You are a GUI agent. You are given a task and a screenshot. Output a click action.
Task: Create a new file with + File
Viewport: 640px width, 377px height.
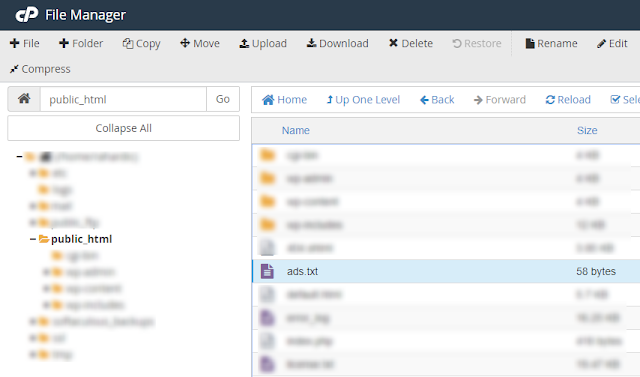pos(24,43)
